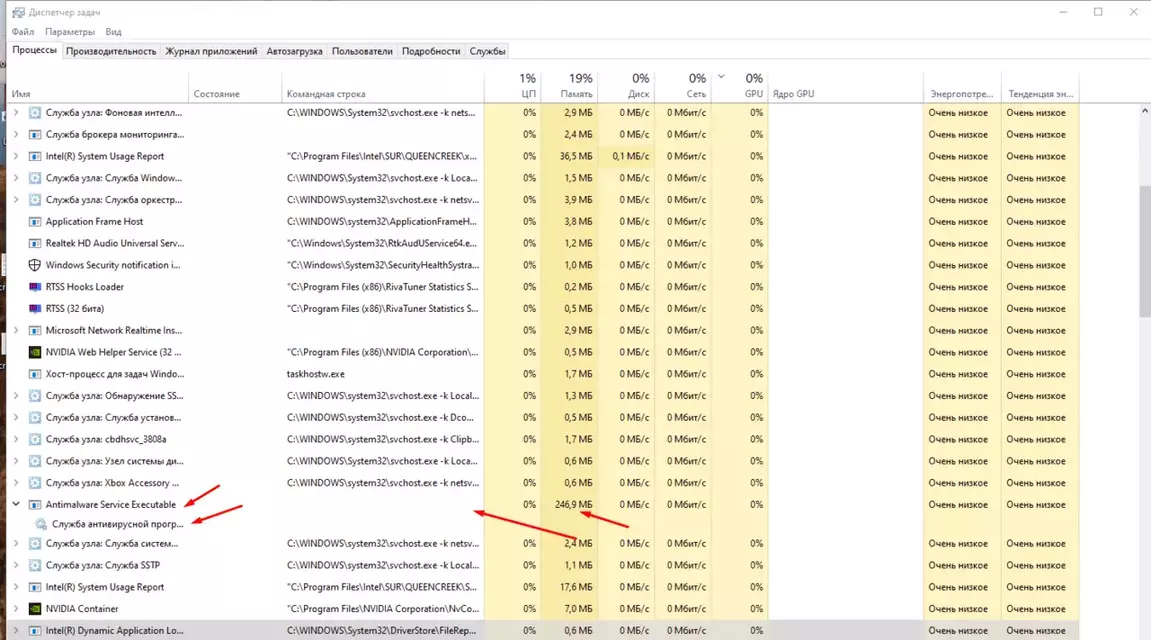
Task: Expand Служба узла: Обнаружение SSDP row
Action: 16,396
